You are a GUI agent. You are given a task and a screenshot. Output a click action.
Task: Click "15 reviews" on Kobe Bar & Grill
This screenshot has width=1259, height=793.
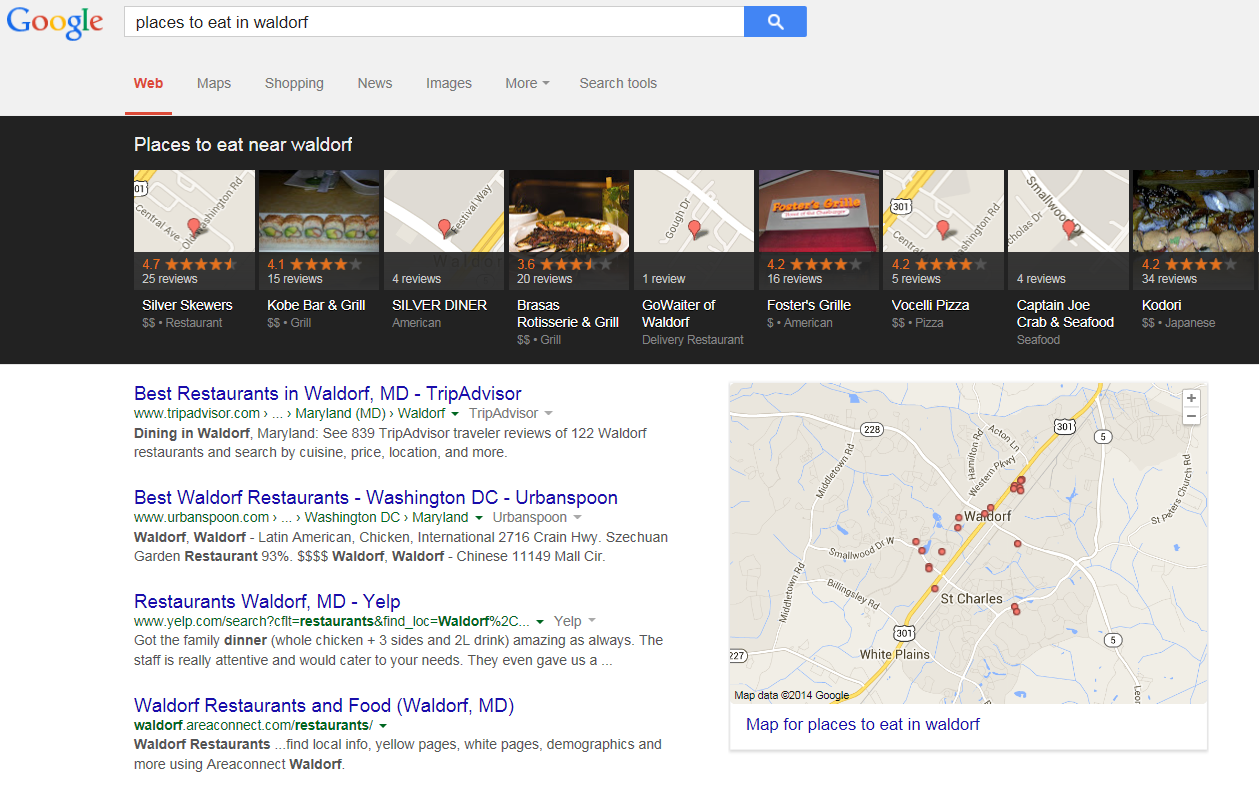295,279
